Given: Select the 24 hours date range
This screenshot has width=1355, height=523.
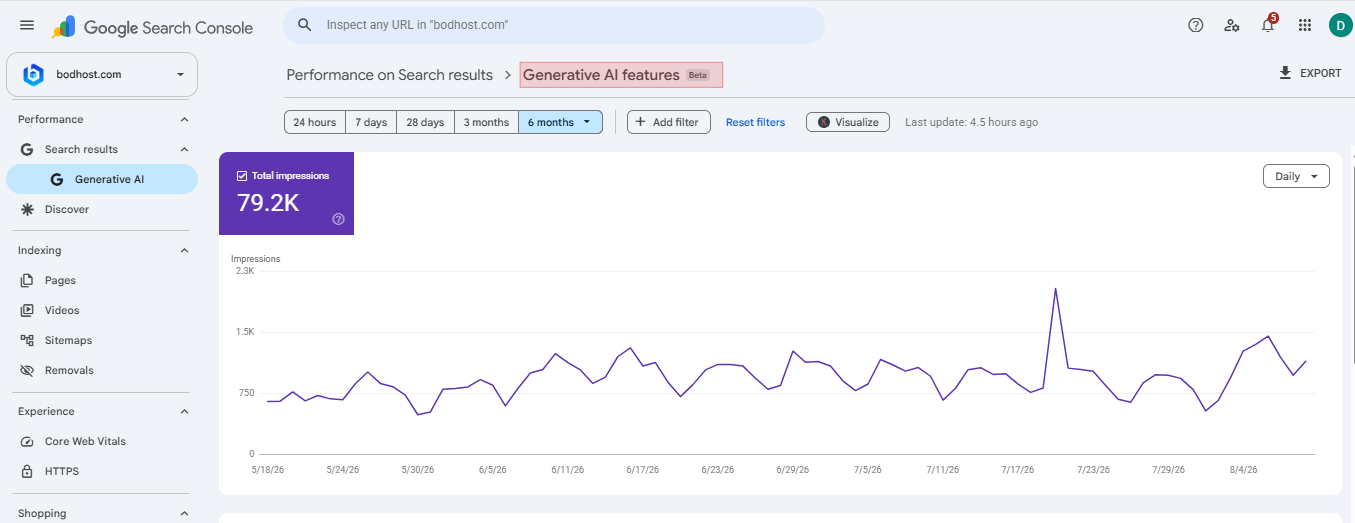Looking at the screenshot, I should click(x=315, y=122).
